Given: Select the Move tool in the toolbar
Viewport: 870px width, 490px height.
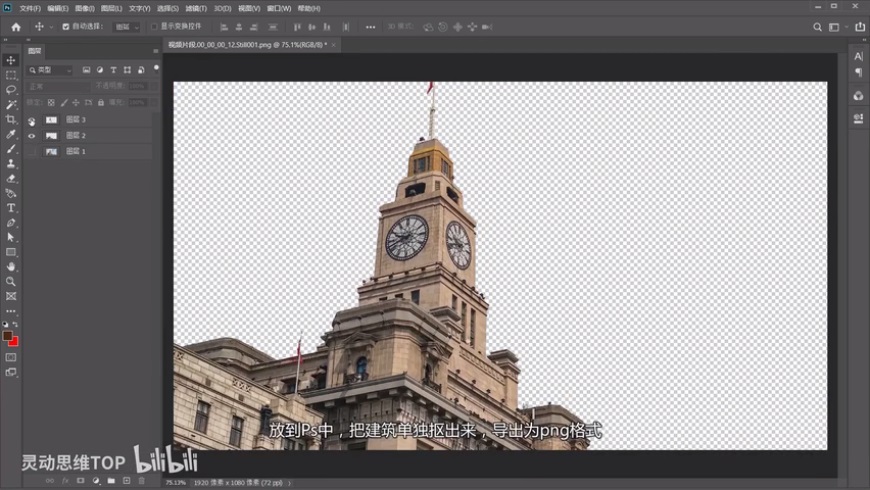Looking at the screenshot, I should [x=11, y=60].
